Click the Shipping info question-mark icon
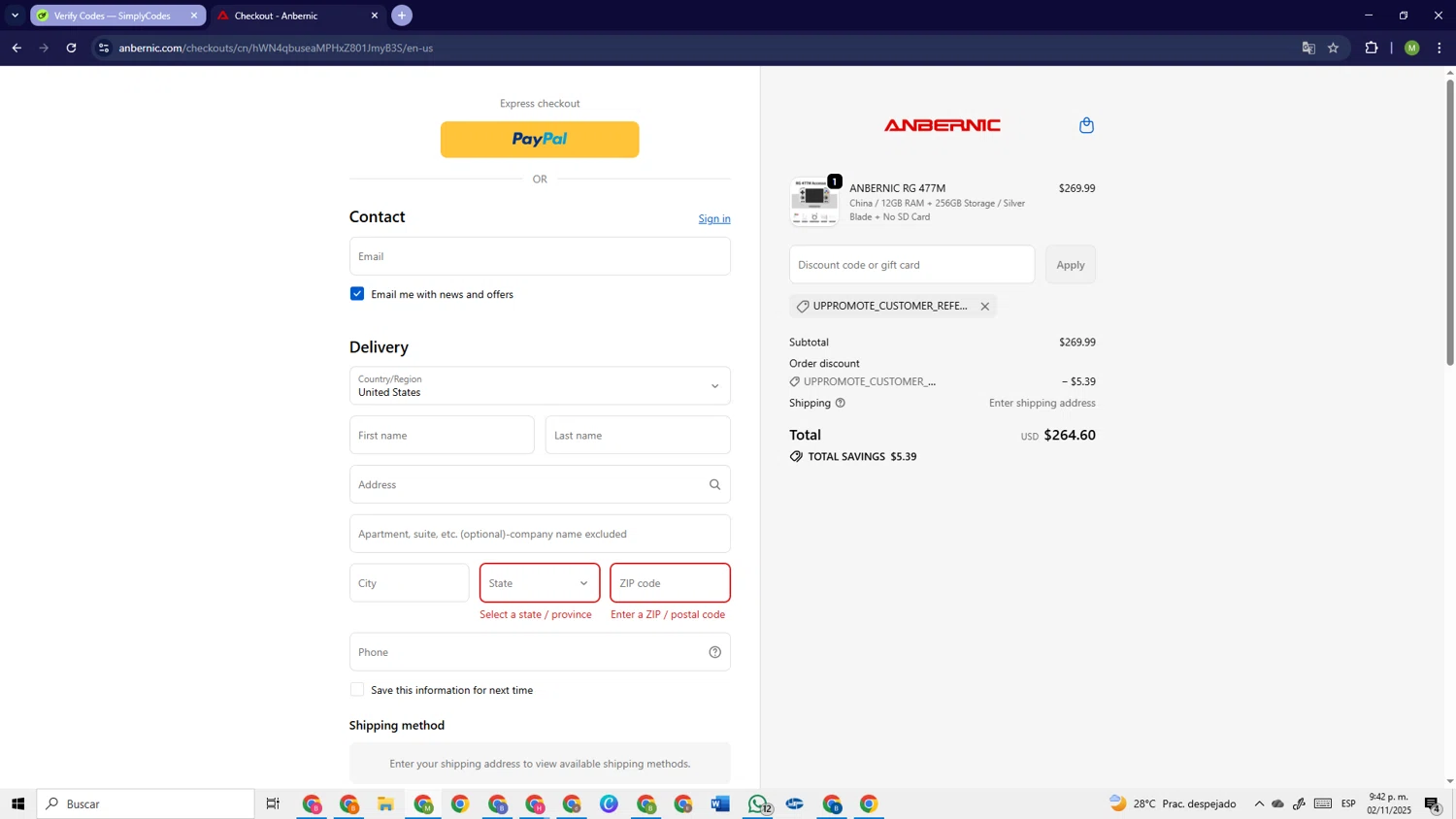1456x819 pixels. point(841,403)
